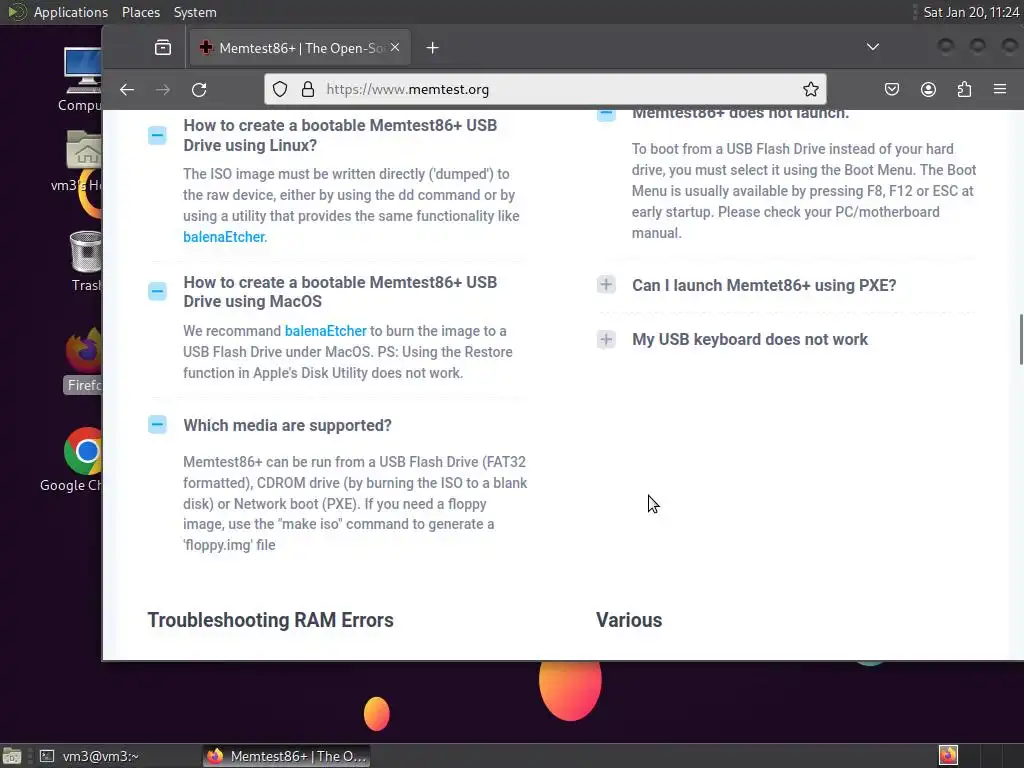The height and width of the screenshot is (768, 1024).
Task: Collapse the MacOS USB drive FAQ item
Action: tap(157, 291)
